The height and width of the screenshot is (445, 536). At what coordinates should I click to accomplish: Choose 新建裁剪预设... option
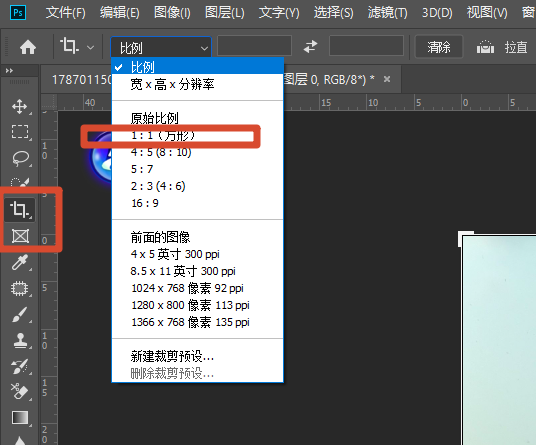click(x=198, y=356)
